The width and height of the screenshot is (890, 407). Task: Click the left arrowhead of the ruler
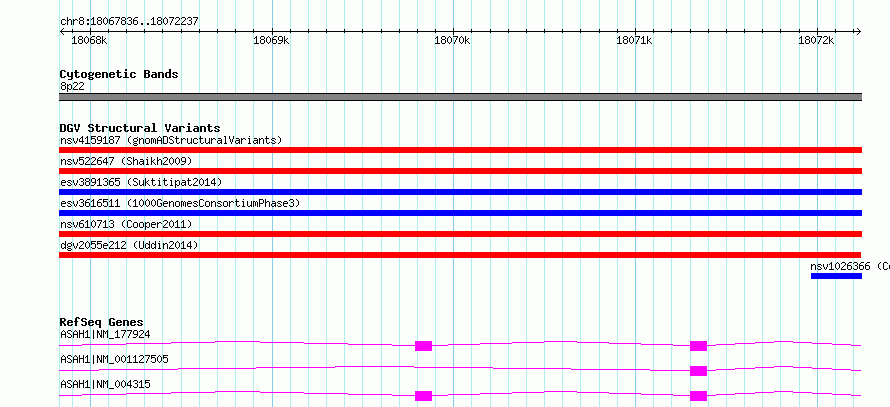[62, 32]
